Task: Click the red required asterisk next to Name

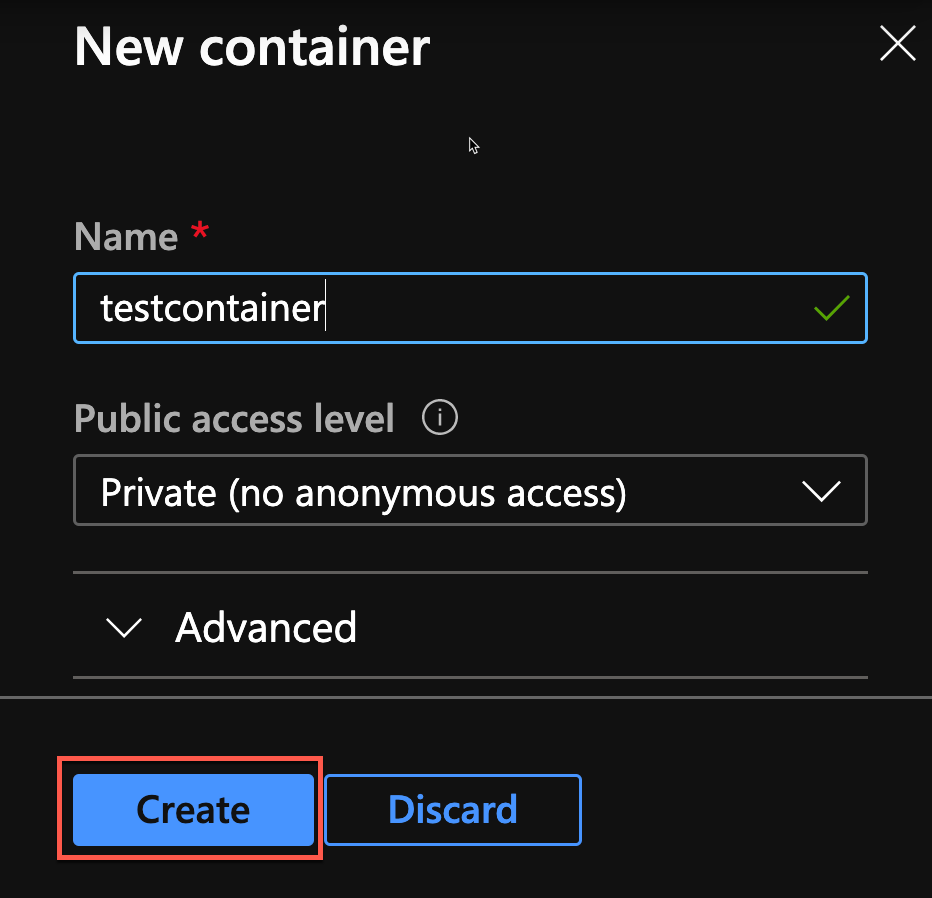Action: [x=200, y=234]
